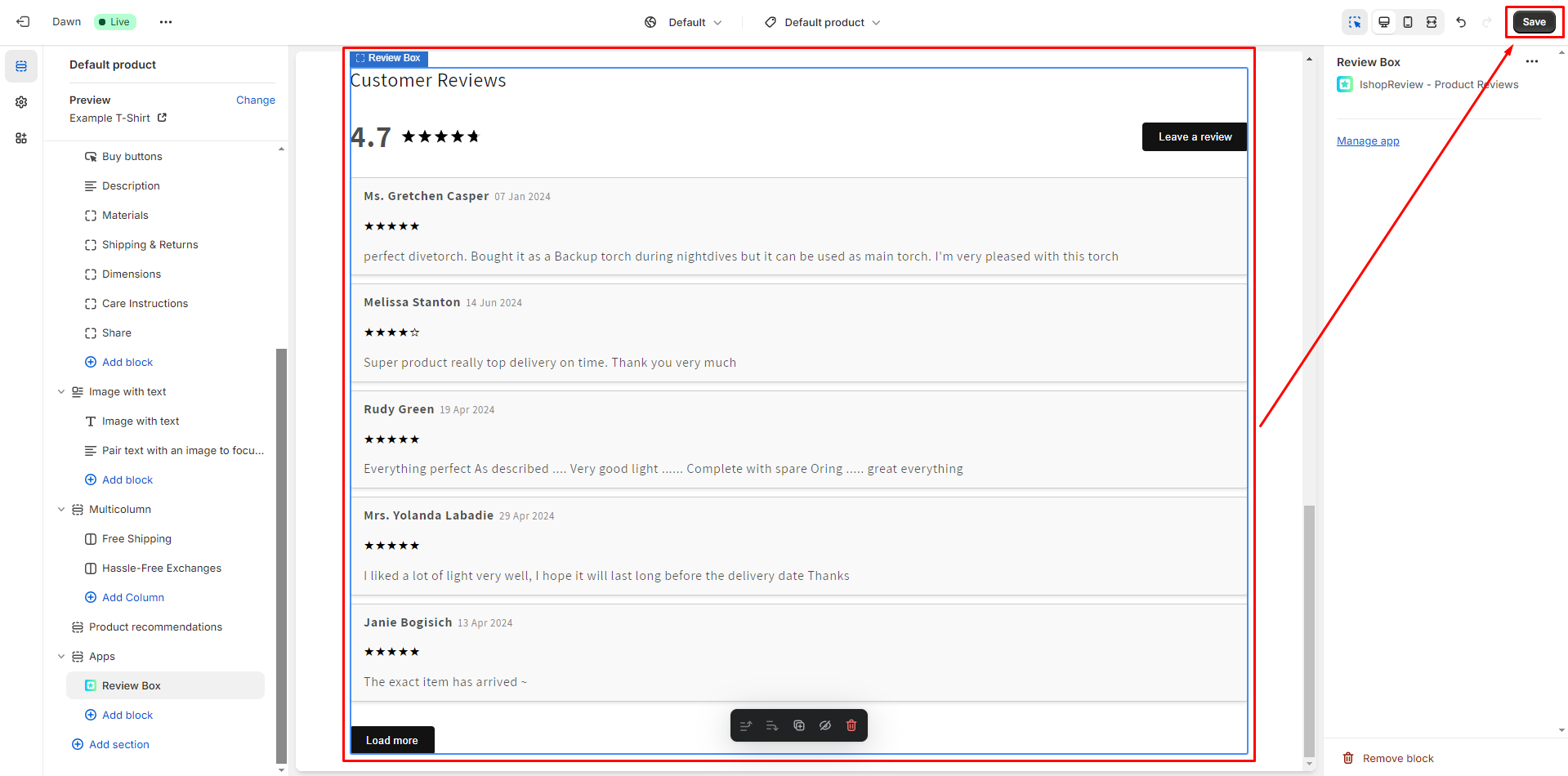The height and width of the screenshot is (776, 1568).
Task: Collapse the Multicolumn section
Action: point(61,510)
